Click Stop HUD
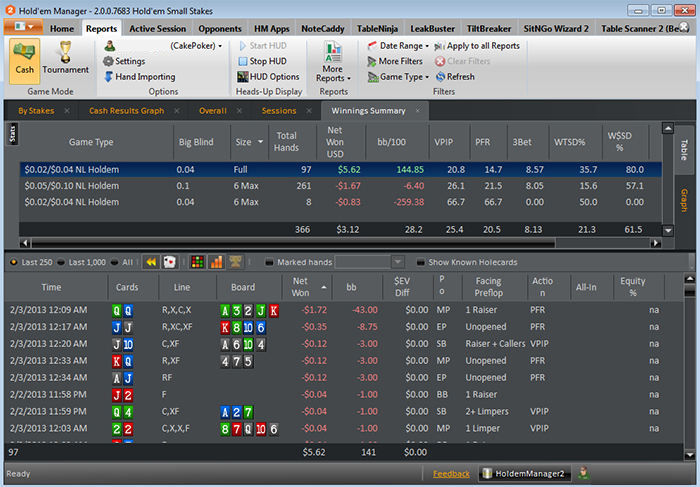Image resolution: width=700 pixels, height=487 pixels. [x=263, y=61]
